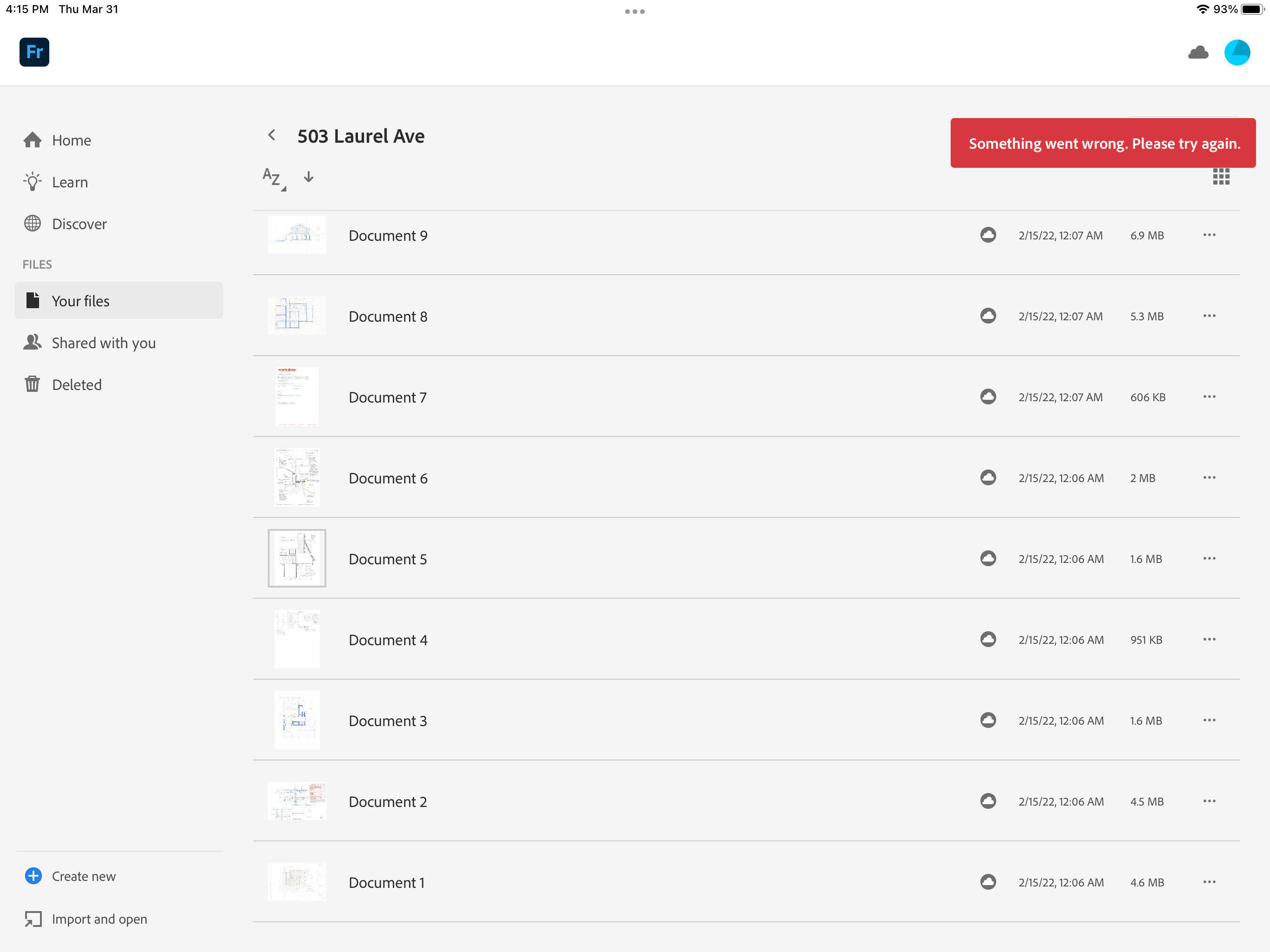
Task: Dismiss the Something went wrong banner
Action: click(1102, 143)
